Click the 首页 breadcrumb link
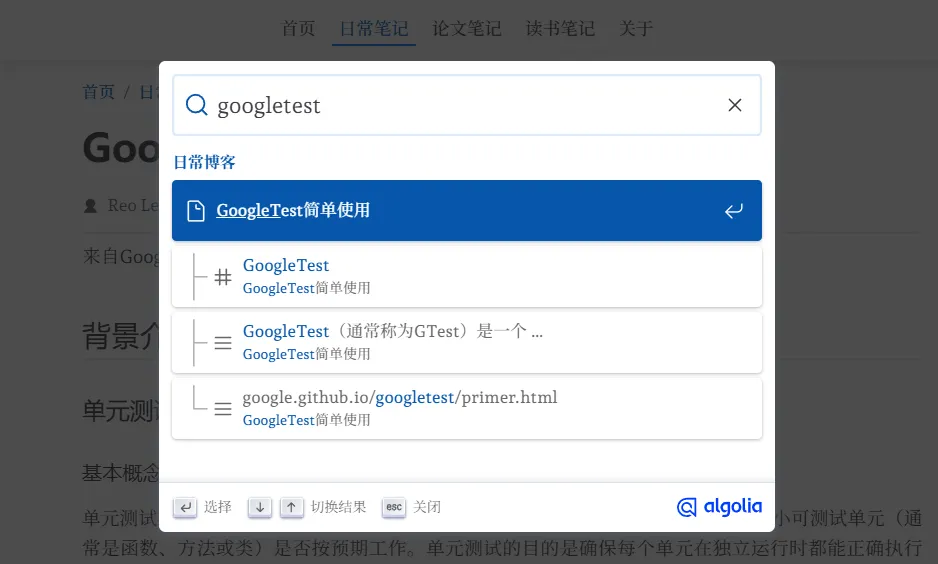The width and height of the screenshot is (938, 564). tap(99, 92)
